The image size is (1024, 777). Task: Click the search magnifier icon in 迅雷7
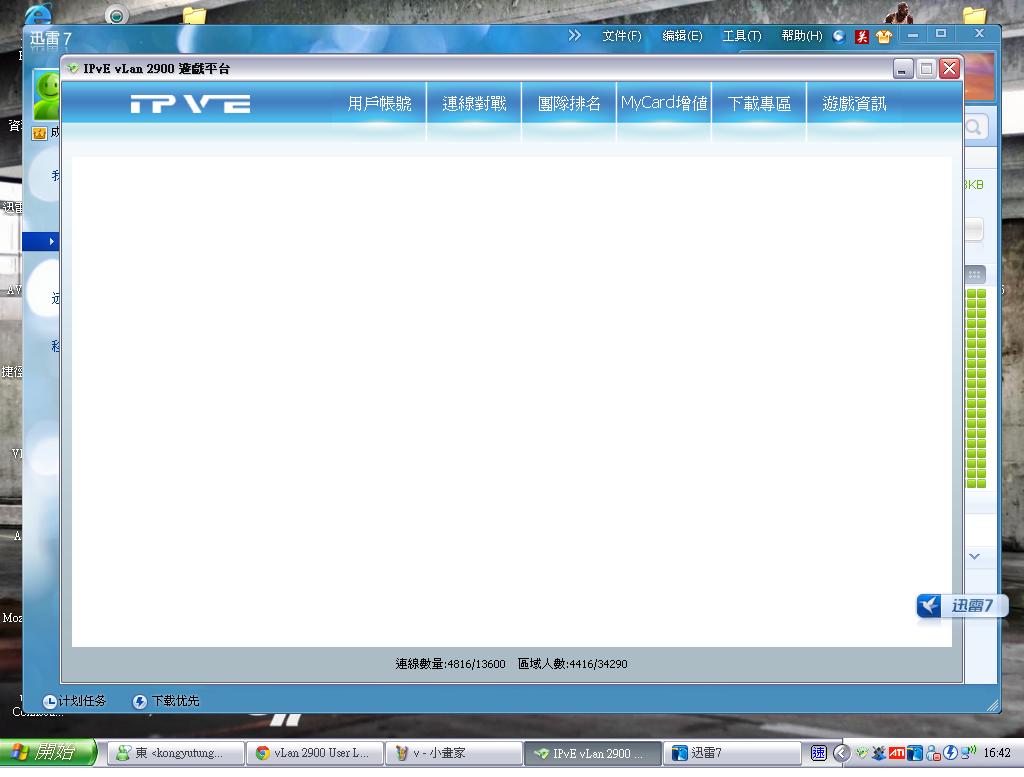[x=973, y=127]
